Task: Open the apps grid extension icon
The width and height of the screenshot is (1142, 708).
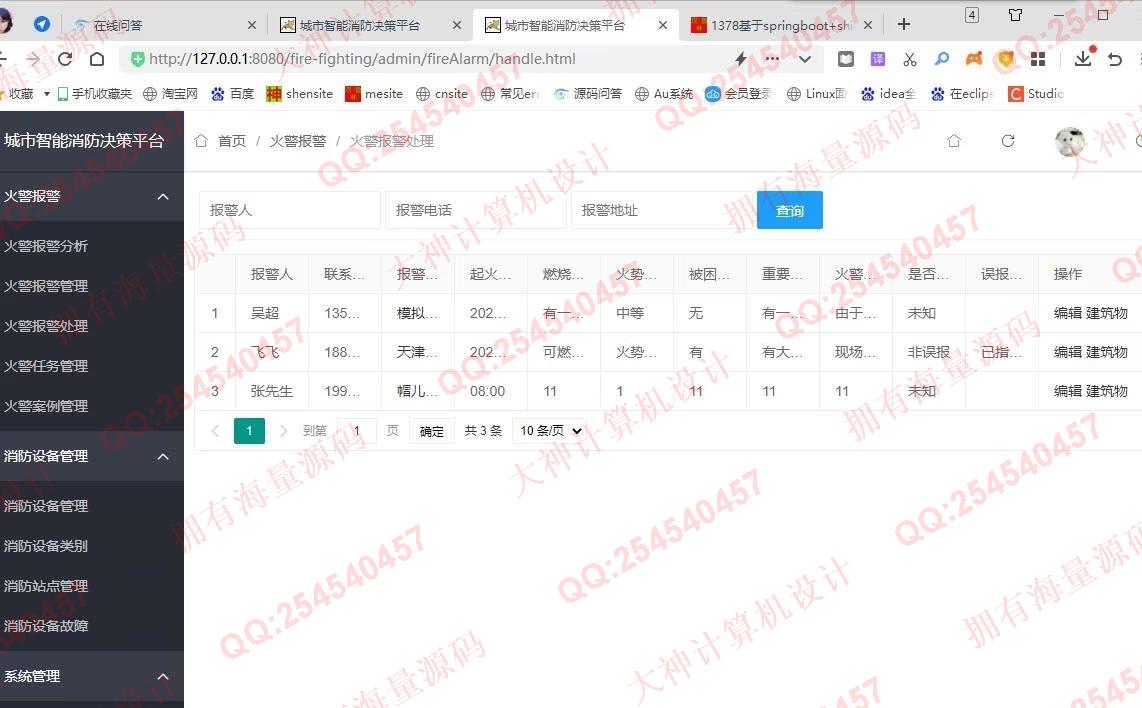Action: (1038, 59)
